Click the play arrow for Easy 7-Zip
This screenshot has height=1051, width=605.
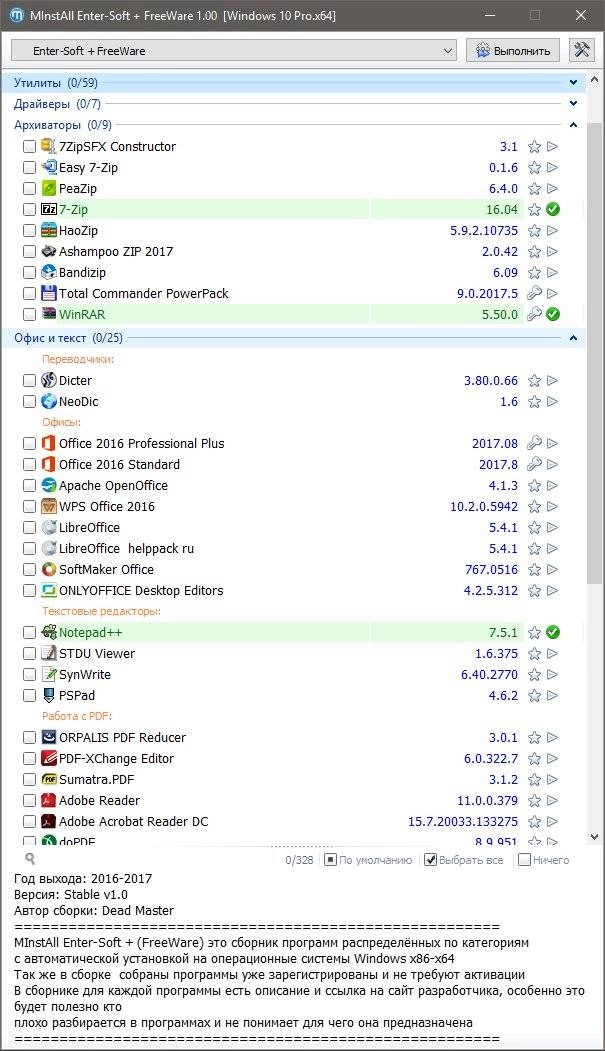[553, 168]
